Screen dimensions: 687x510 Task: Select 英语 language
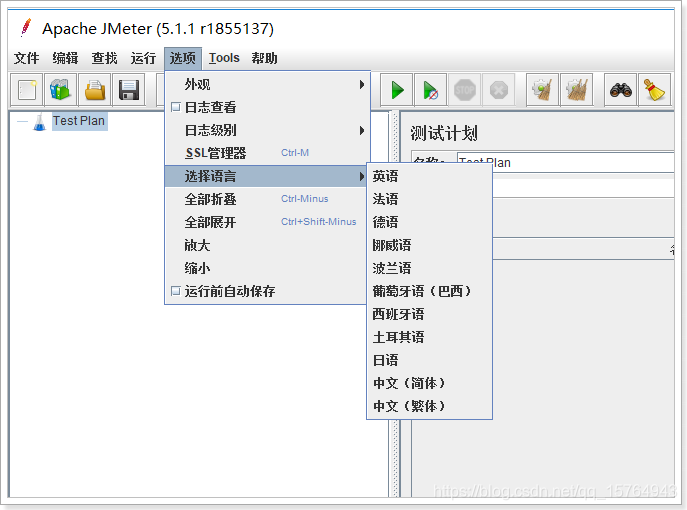point(429,176)
